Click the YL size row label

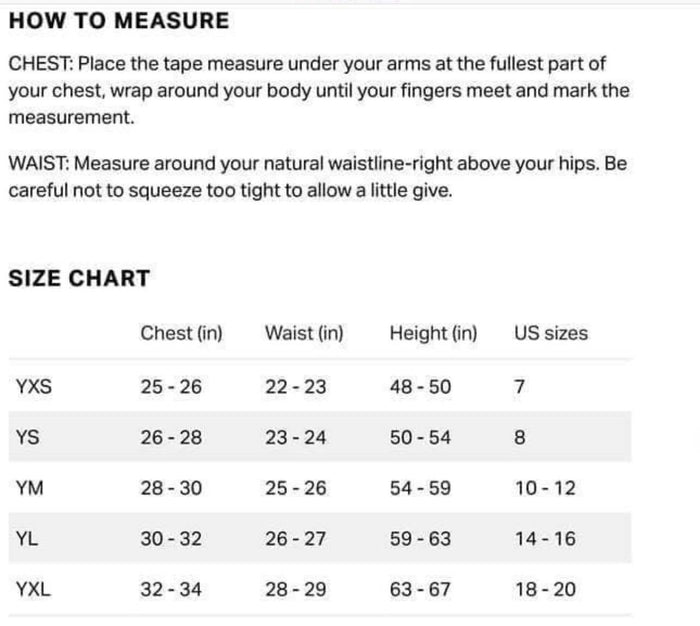pyautogui.click(x=27, y=538)
